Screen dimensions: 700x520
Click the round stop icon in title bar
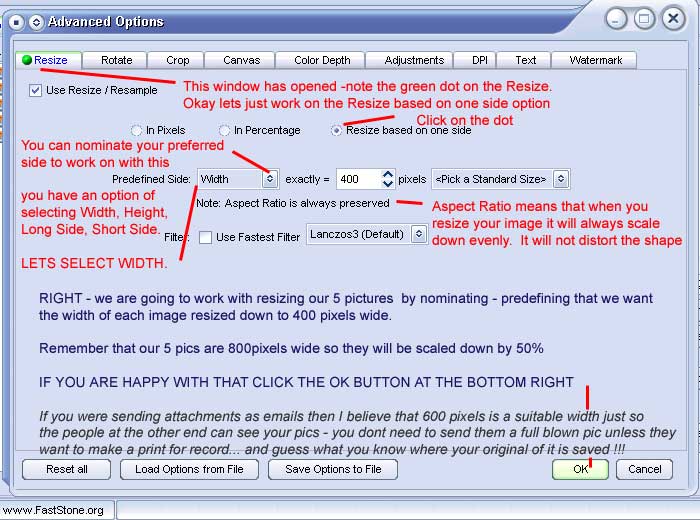16,22
